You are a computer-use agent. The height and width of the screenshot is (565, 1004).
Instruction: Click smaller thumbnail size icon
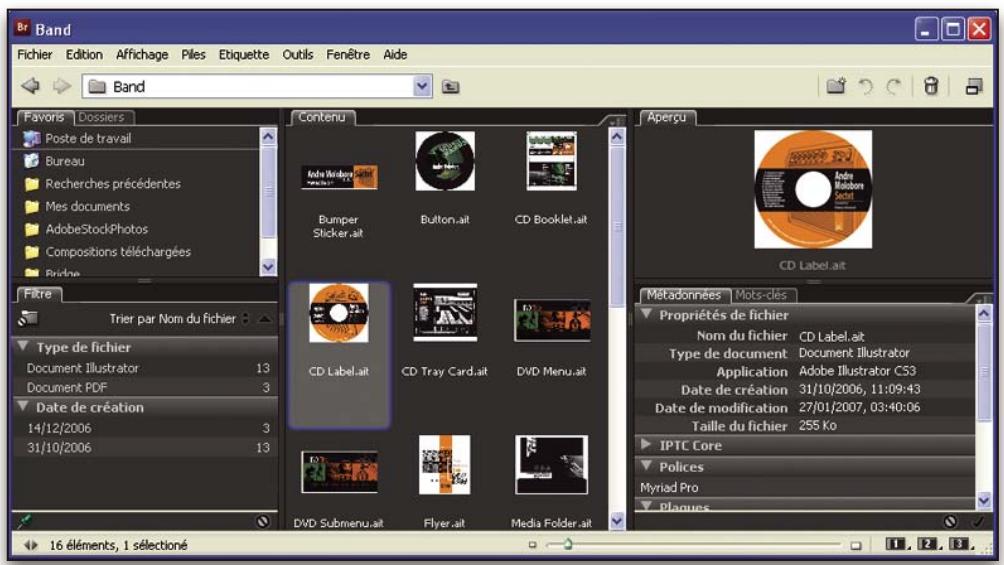point(532,545)
